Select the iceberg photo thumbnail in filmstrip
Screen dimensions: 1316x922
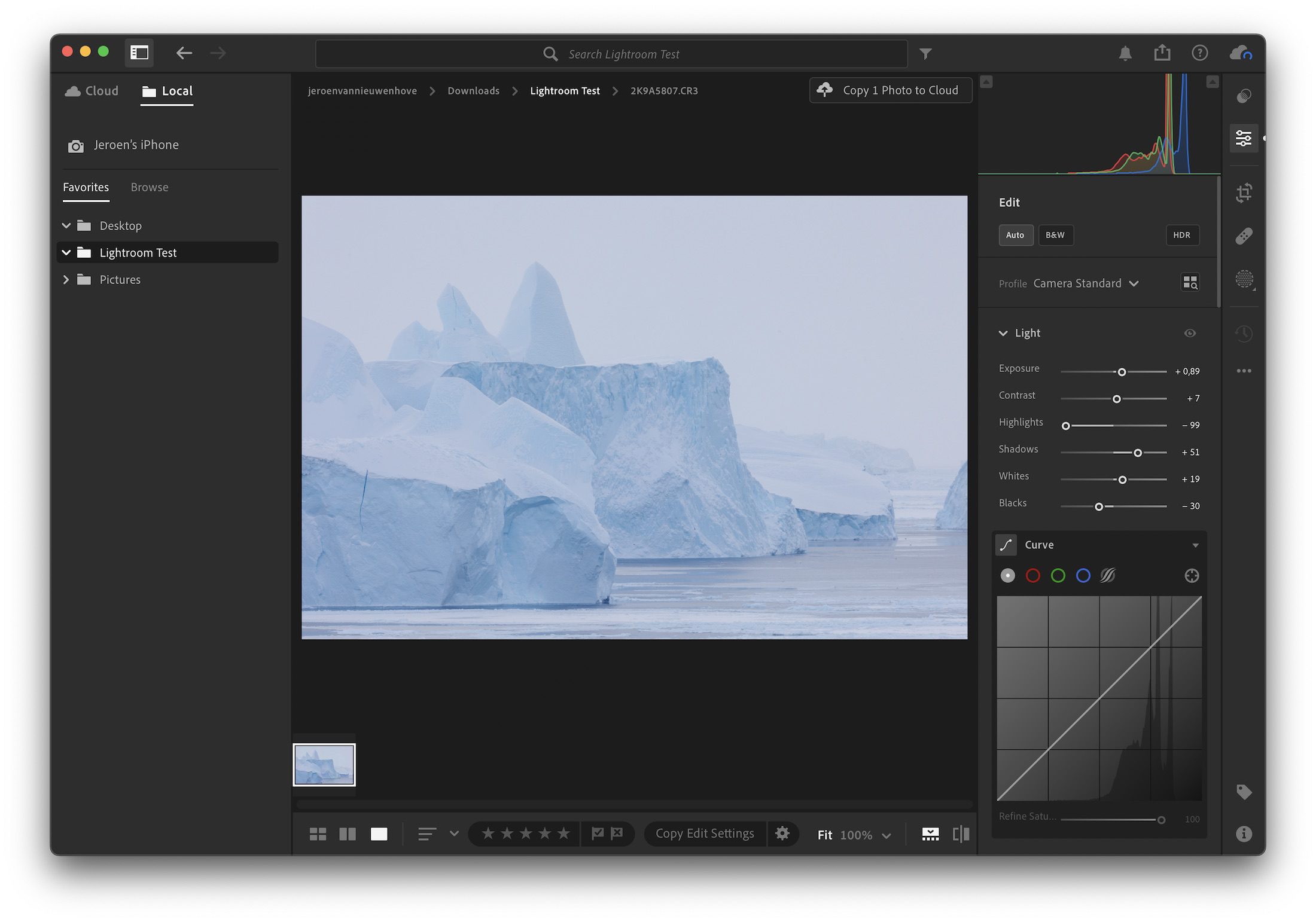coord(324,766)
